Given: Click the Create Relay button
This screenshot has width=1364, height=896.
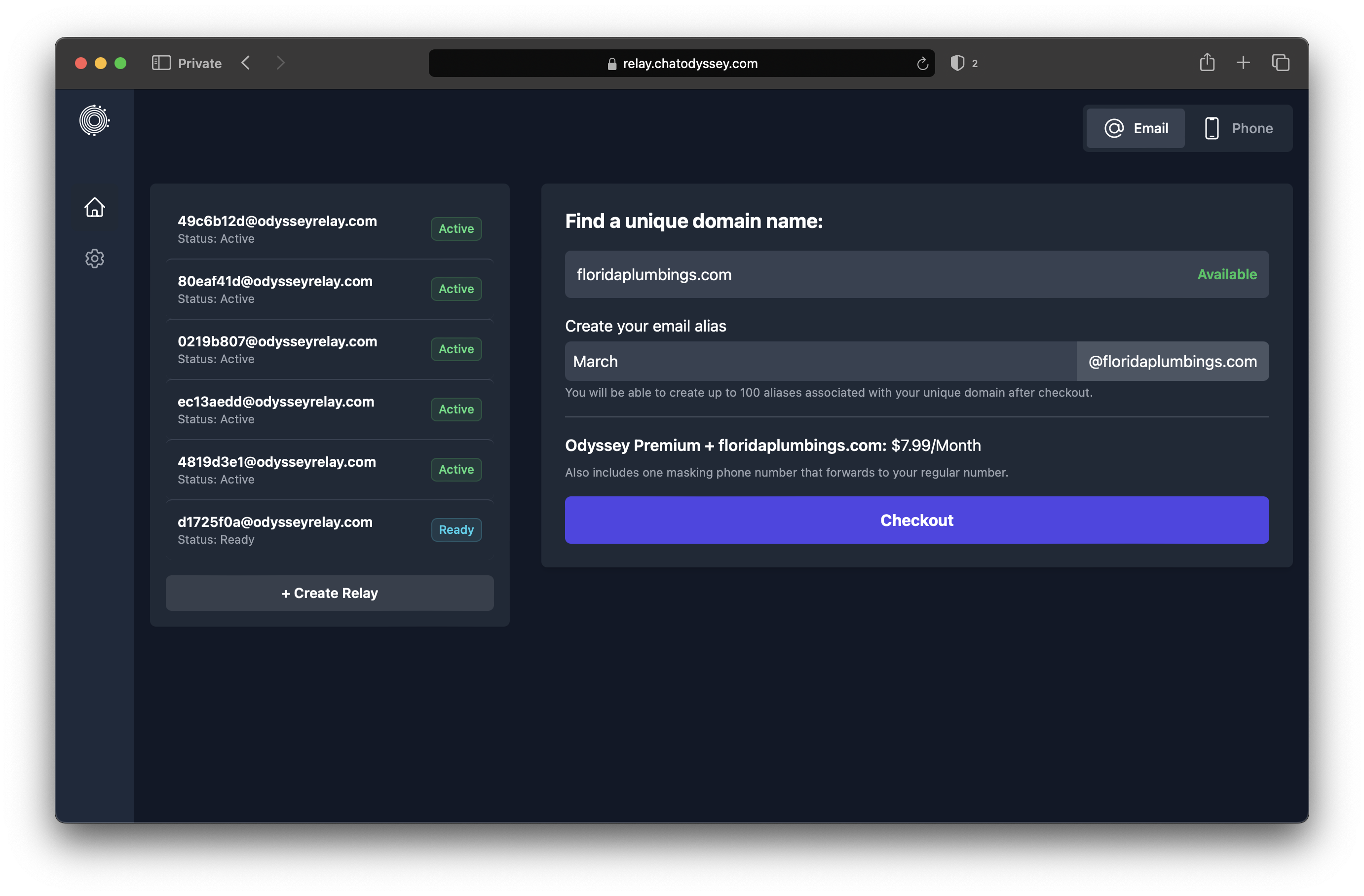Looking at the screenshot, I should [330, 593].
